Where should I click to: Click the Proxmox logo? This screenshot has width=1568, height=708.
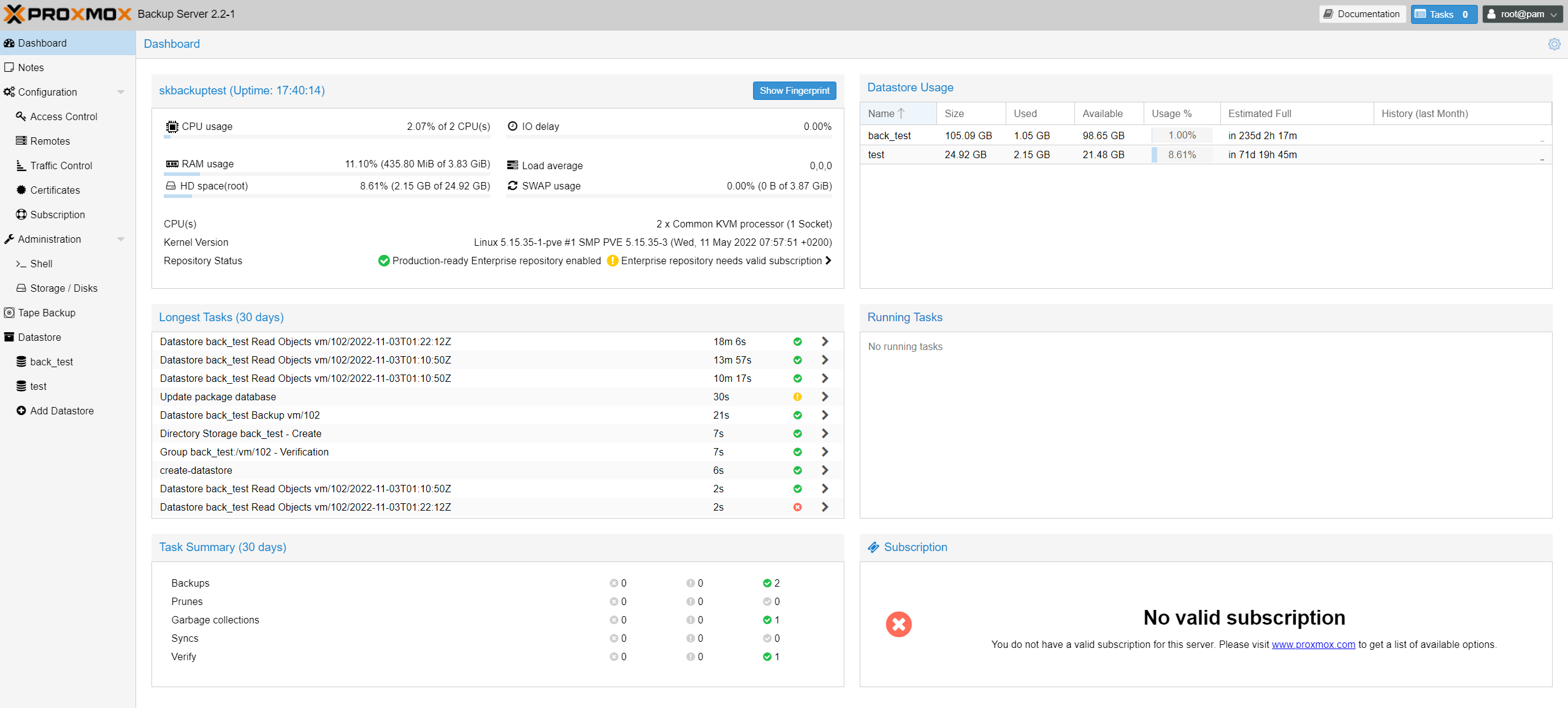point(67,14)
